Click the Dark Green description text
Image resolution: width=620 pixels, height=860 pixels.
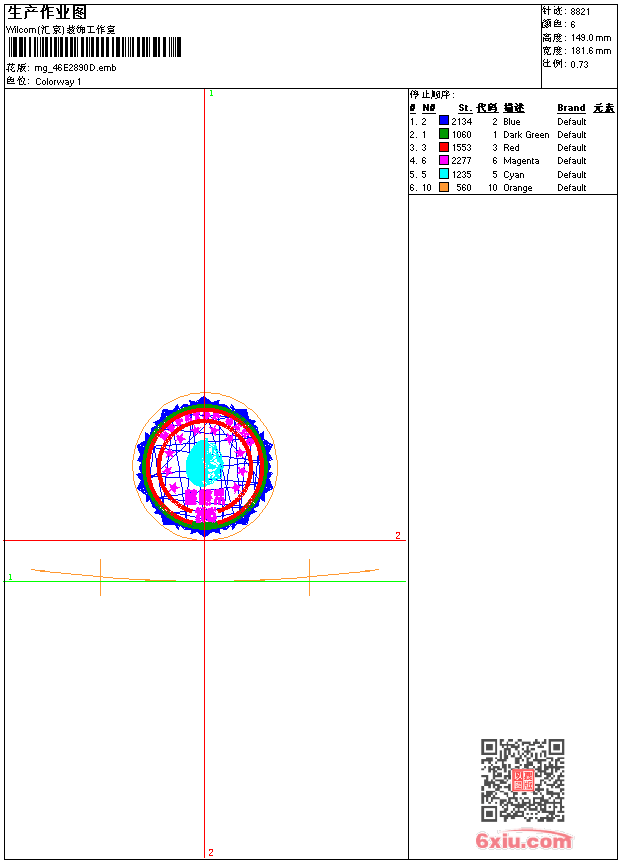526,135
